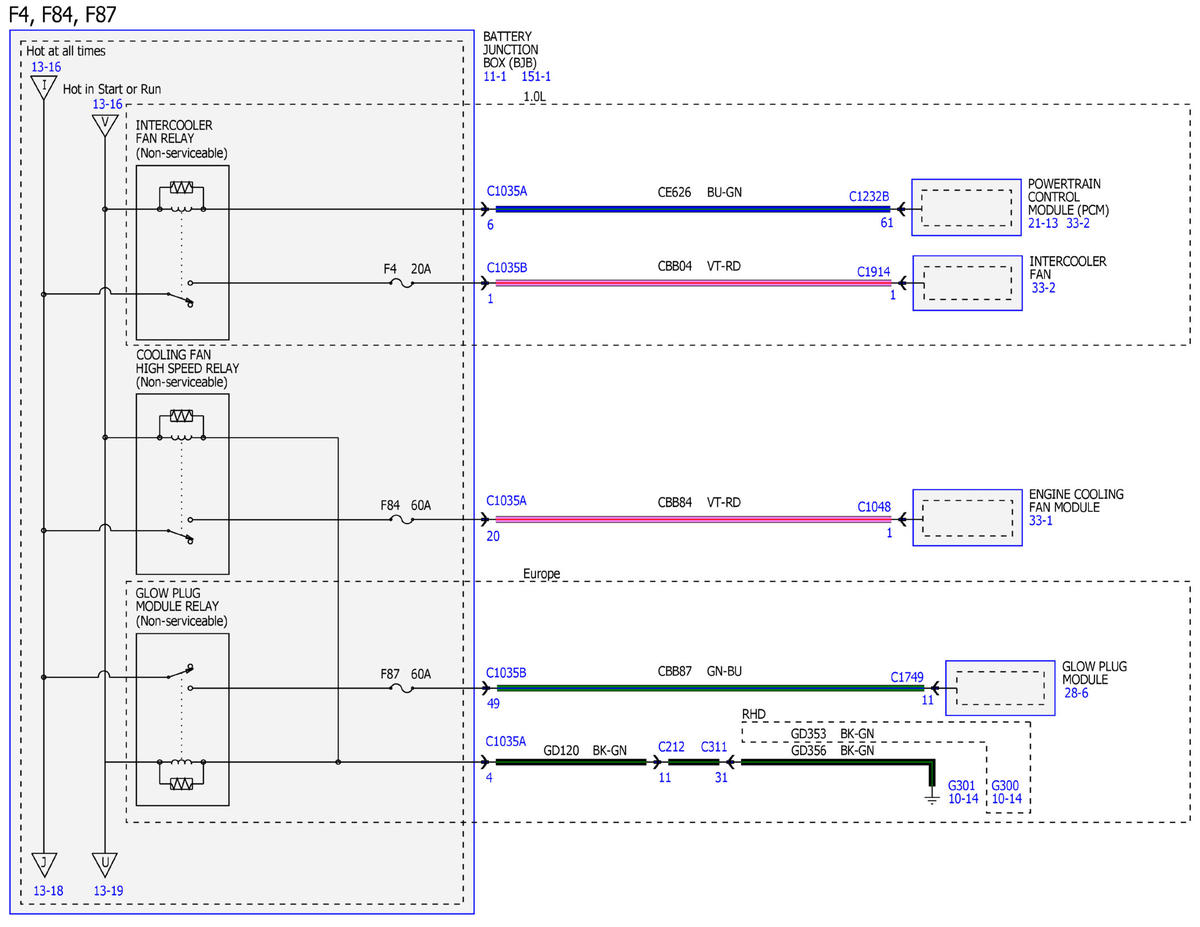Select the Engine Cooling Fan Module component box
The image size is (1200, 927).
point(967,519)
